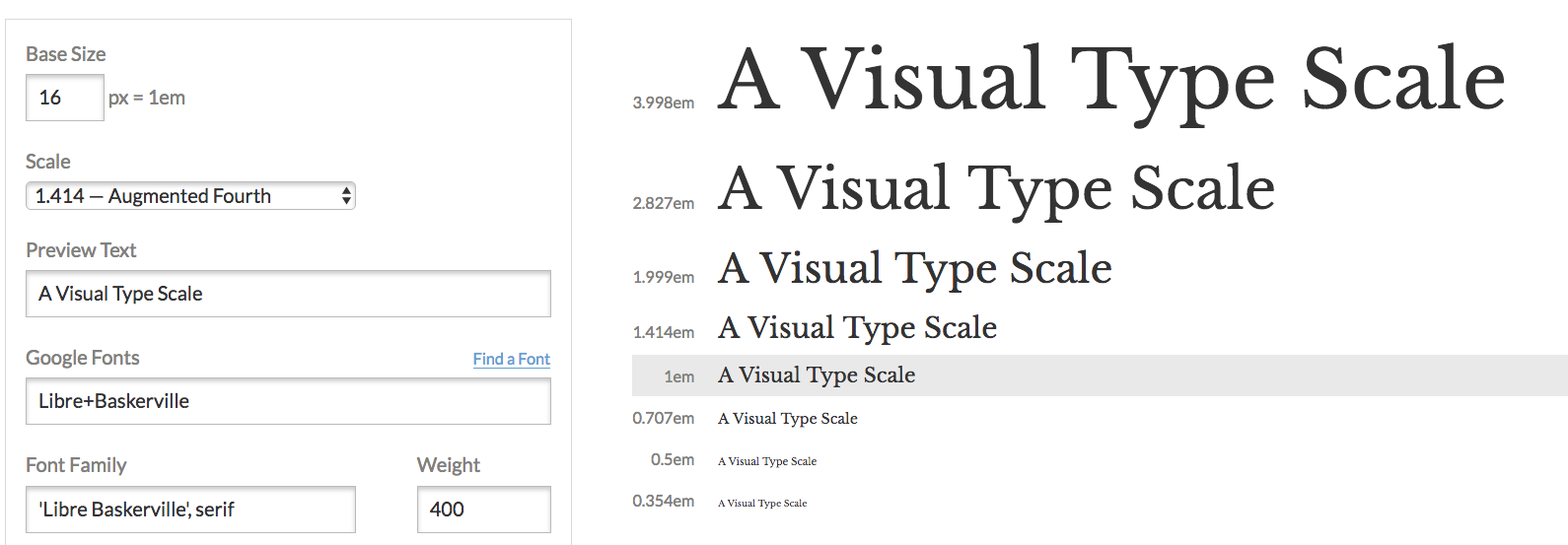Select the 1.414em preview text line
The height and width of the screenshot is (545, 1568).
(x=857, y=328)
